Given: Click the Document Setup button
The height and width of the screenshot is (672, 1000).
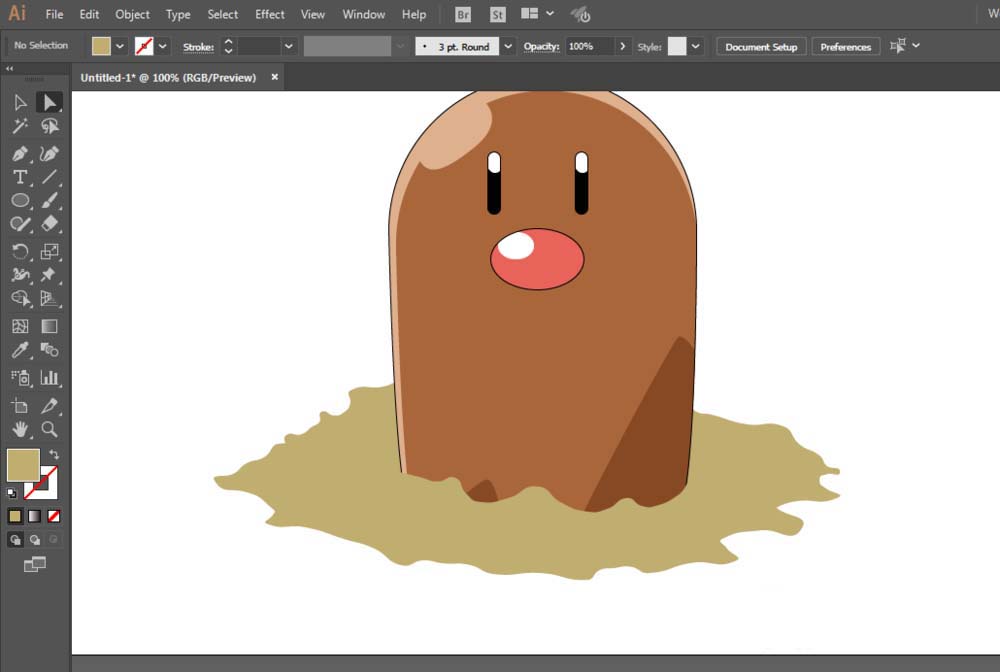Looking at the screenshot, I should pyautogui.click(x=761, y=47).
